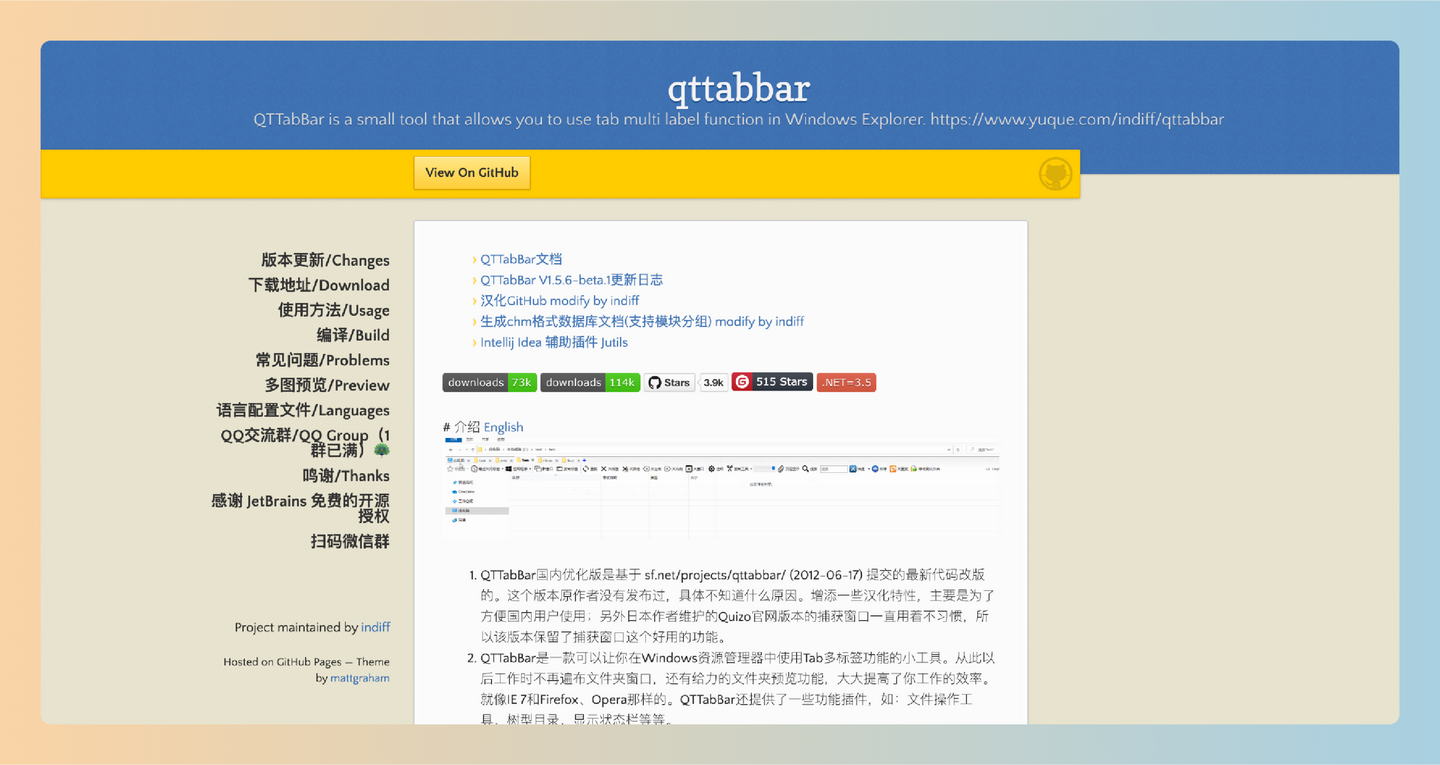Visit mattgraham theme author link

tap(360, 678)
